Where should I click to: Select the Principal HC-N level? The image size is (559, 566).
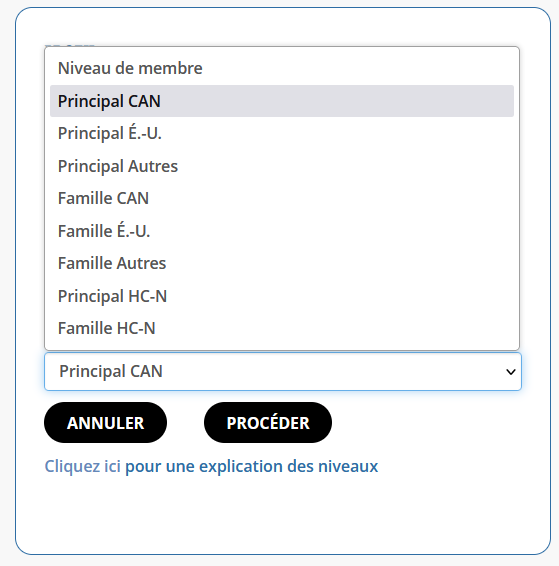point(282,296)
